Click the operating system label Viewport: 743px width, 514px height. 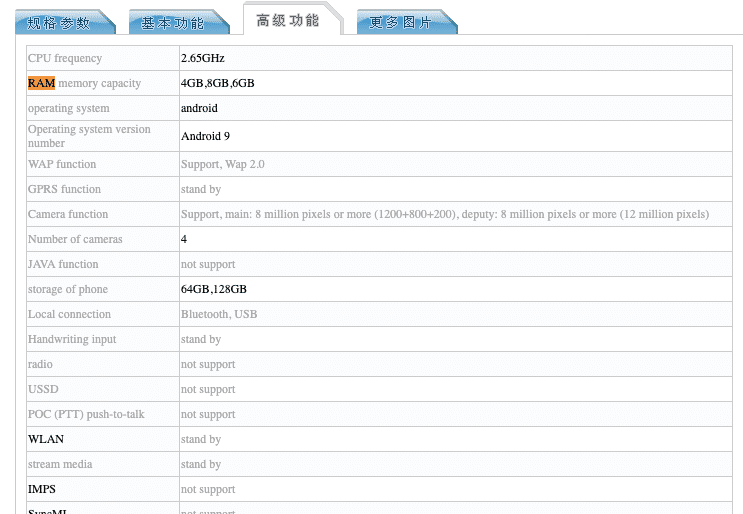click(69, 108)
